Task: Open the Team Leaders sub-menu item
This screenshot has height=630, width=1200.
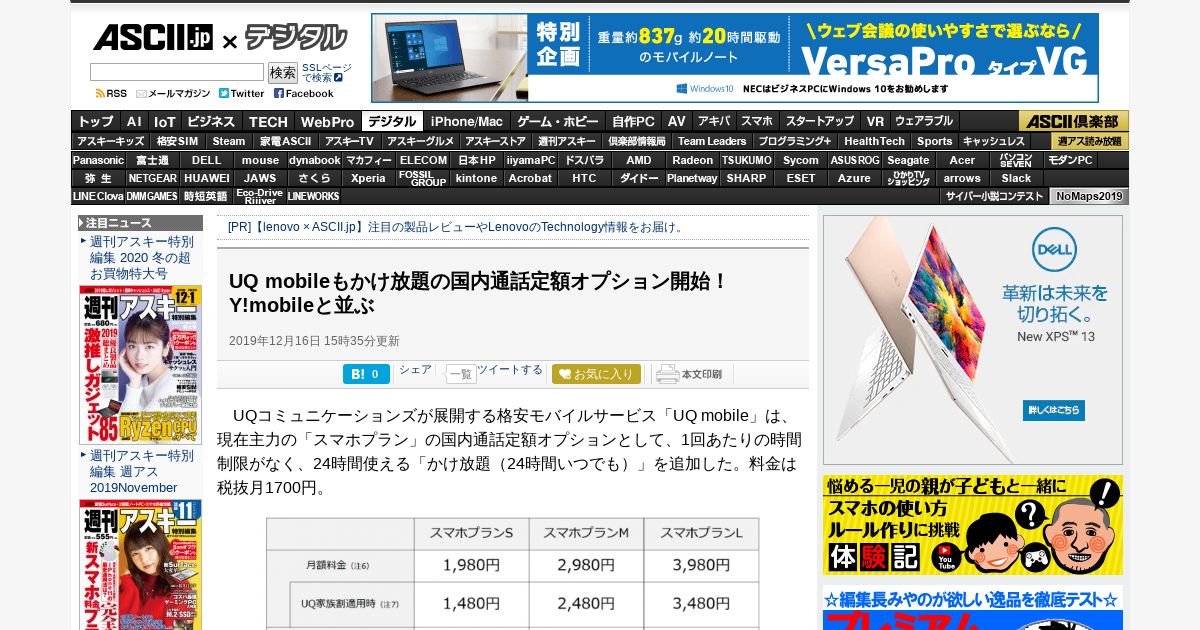Action: [712, 141]
